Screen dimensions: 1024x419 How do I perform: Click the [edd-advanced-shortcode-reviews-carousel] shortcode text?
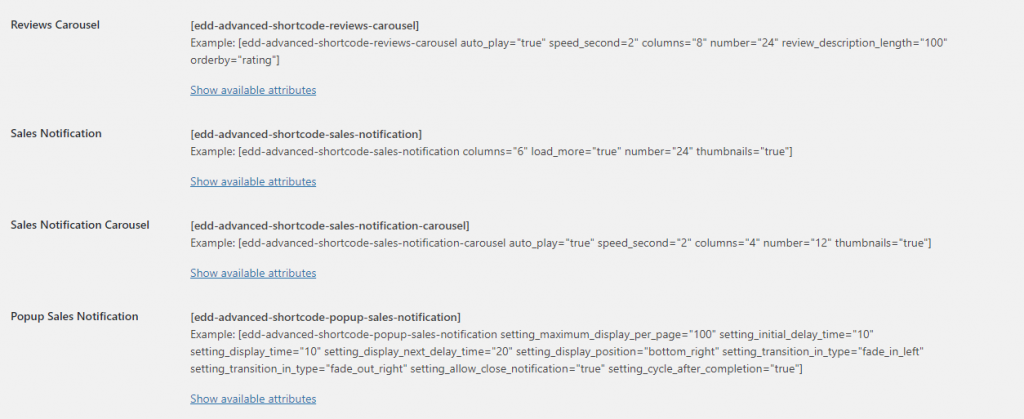pos(304,26)
